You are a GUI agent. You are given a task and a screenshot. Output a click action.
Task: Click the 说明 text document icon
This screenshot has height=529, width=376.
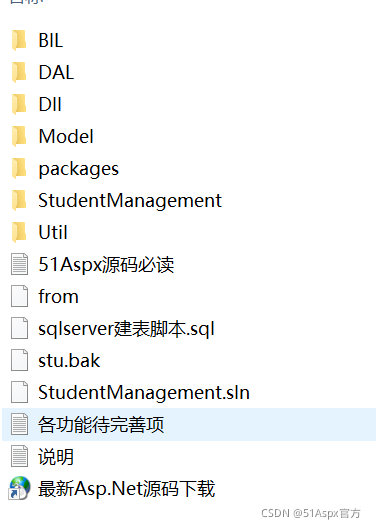[x=20, y=456]
